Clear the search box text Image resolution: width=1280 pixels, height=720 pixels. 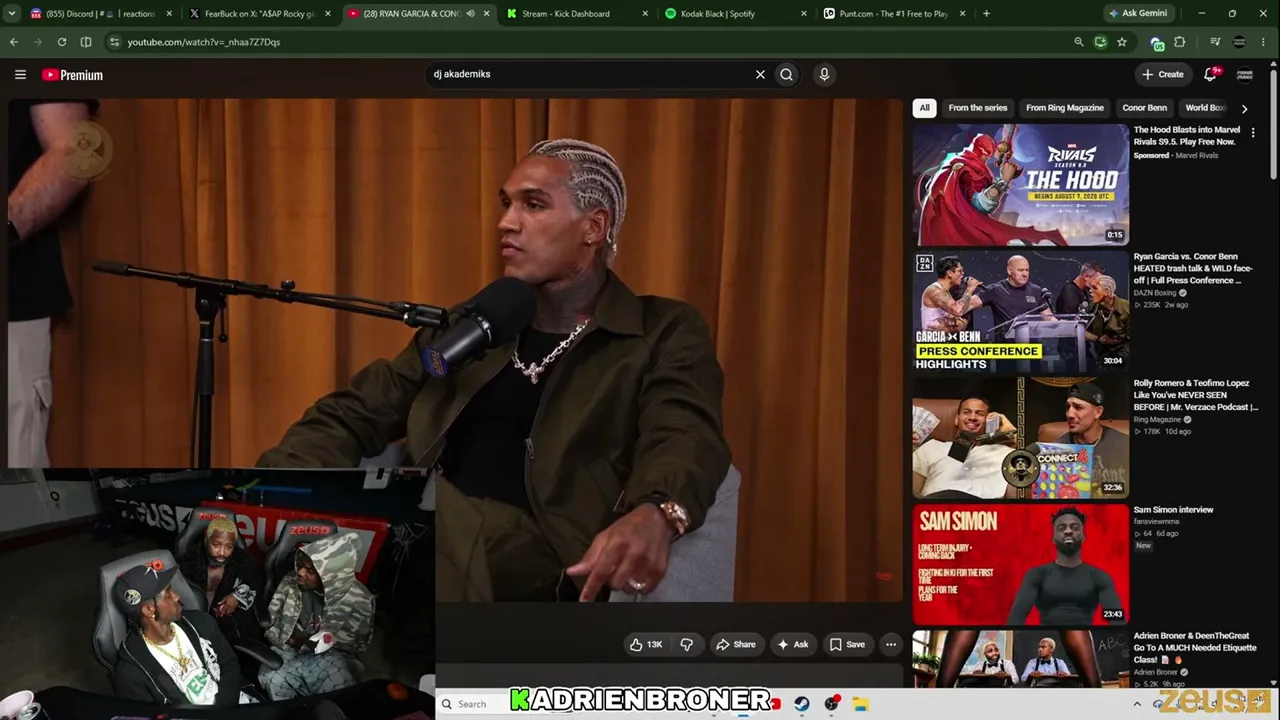click(x=760, y=74)
